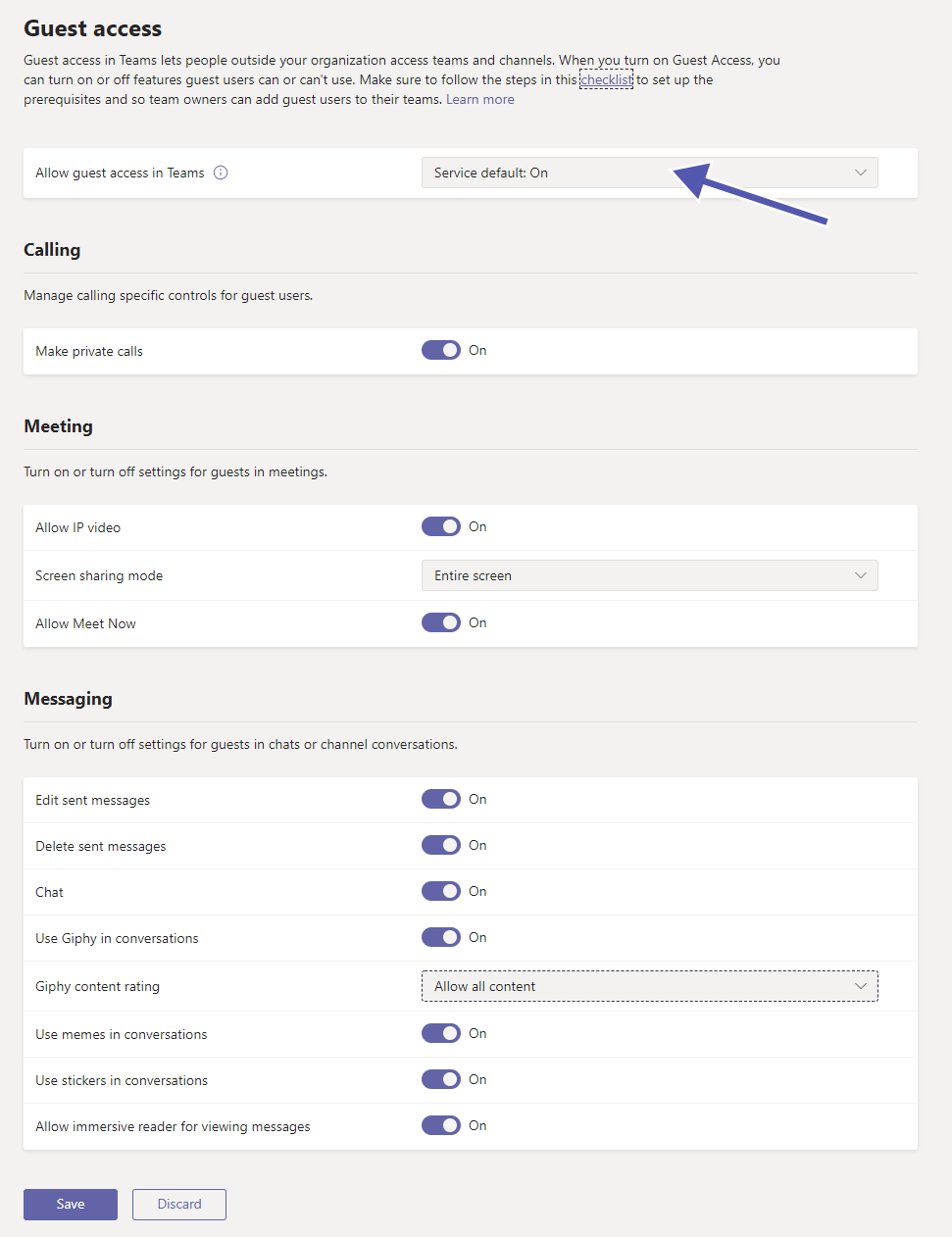The height and width of the screenshot is (1237, 952).
Task: Open the Allow guest access in Teams dropdown
Action: point(649,173)
